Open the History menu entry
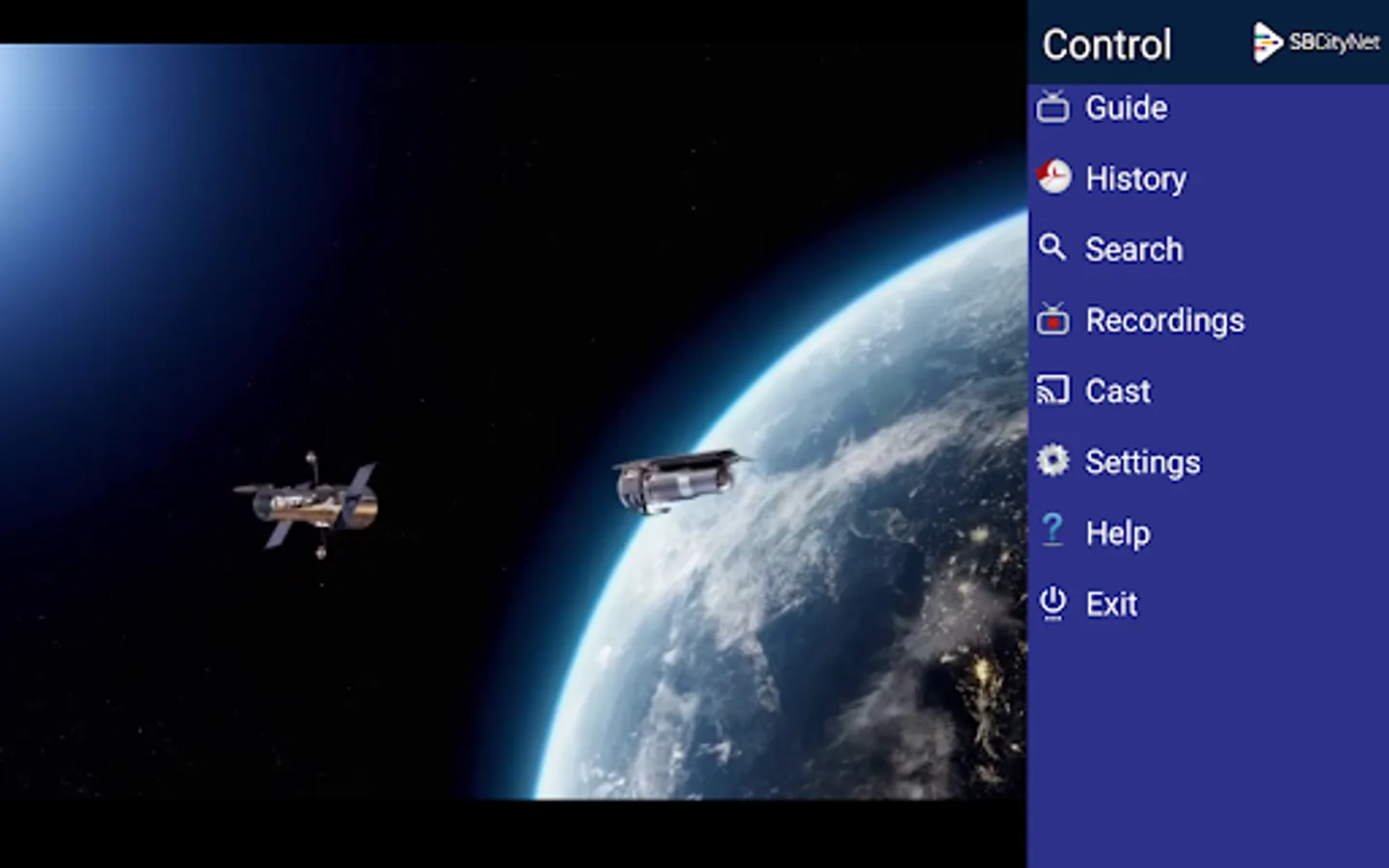The image size is (1389, 868). click(1208, 177)
